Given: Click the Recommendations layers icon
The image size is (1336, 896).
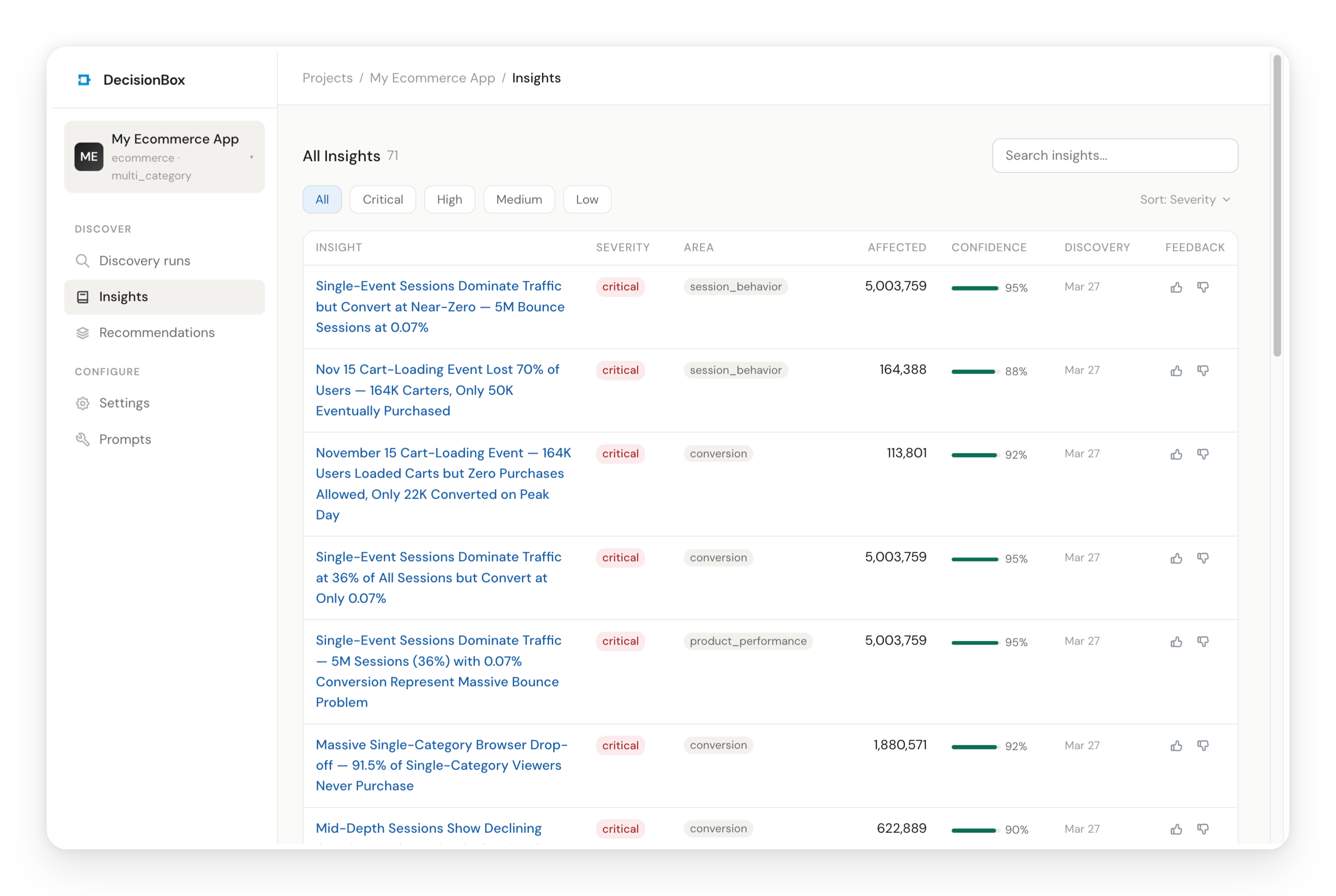Looking at the screenshot, I should [82, 333].
